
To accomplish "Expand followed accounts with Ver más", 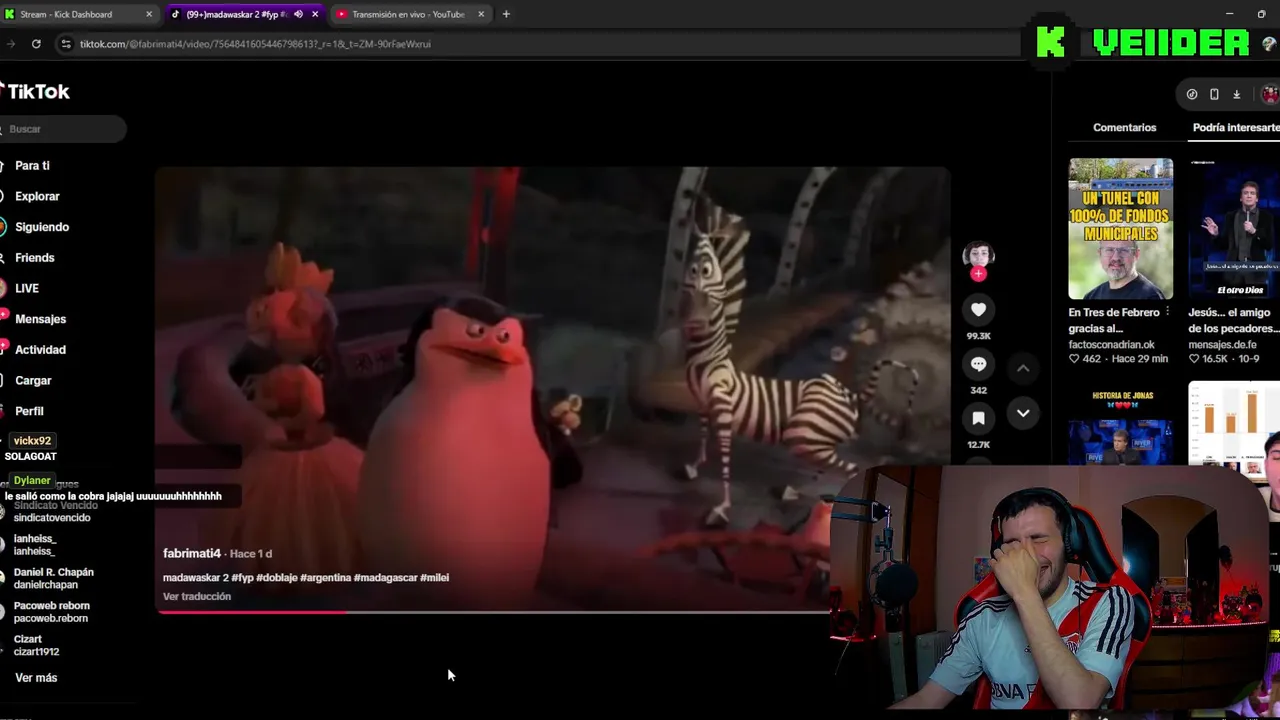I will tap(36, 678).
